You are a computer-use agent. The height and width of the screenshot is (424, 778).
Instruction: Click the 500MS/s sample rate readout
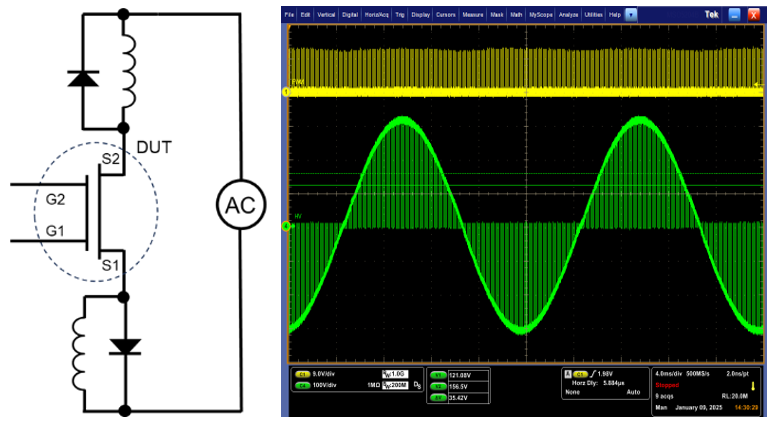point(698,374)
